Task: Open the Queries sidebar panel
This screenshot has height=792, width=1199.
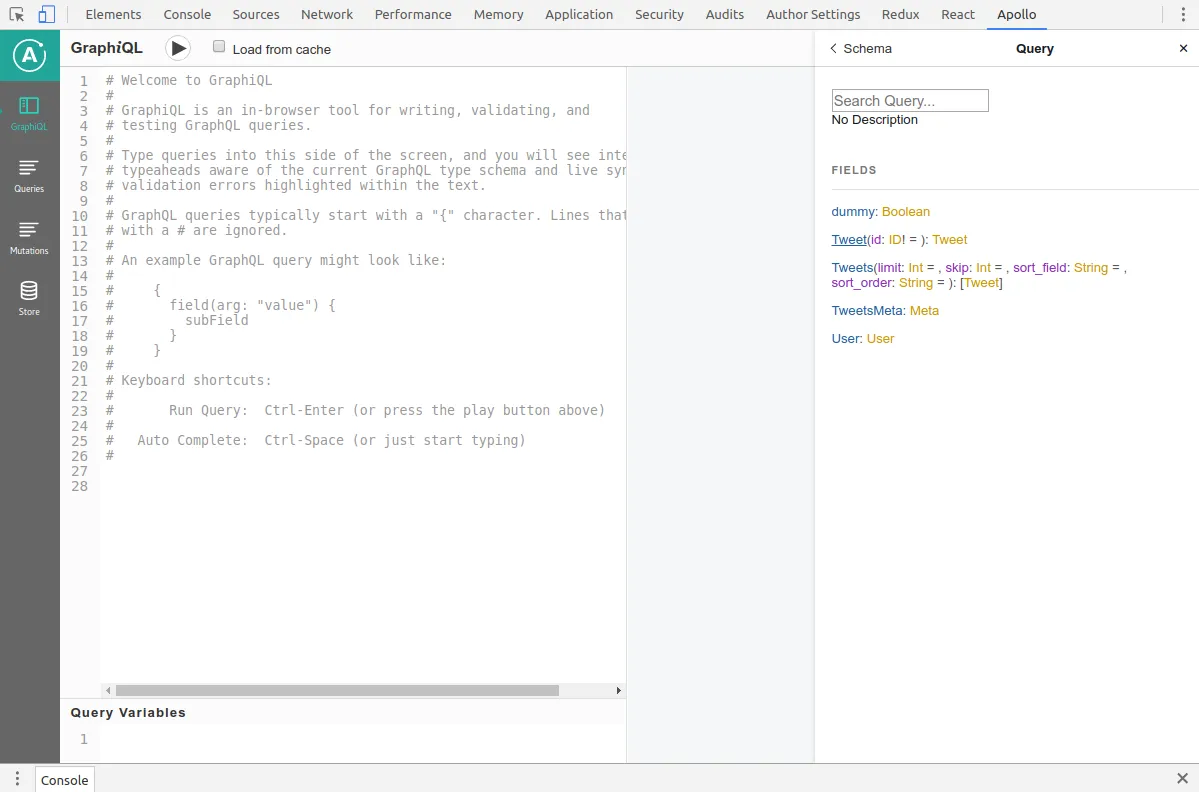Action: [29, 176]
